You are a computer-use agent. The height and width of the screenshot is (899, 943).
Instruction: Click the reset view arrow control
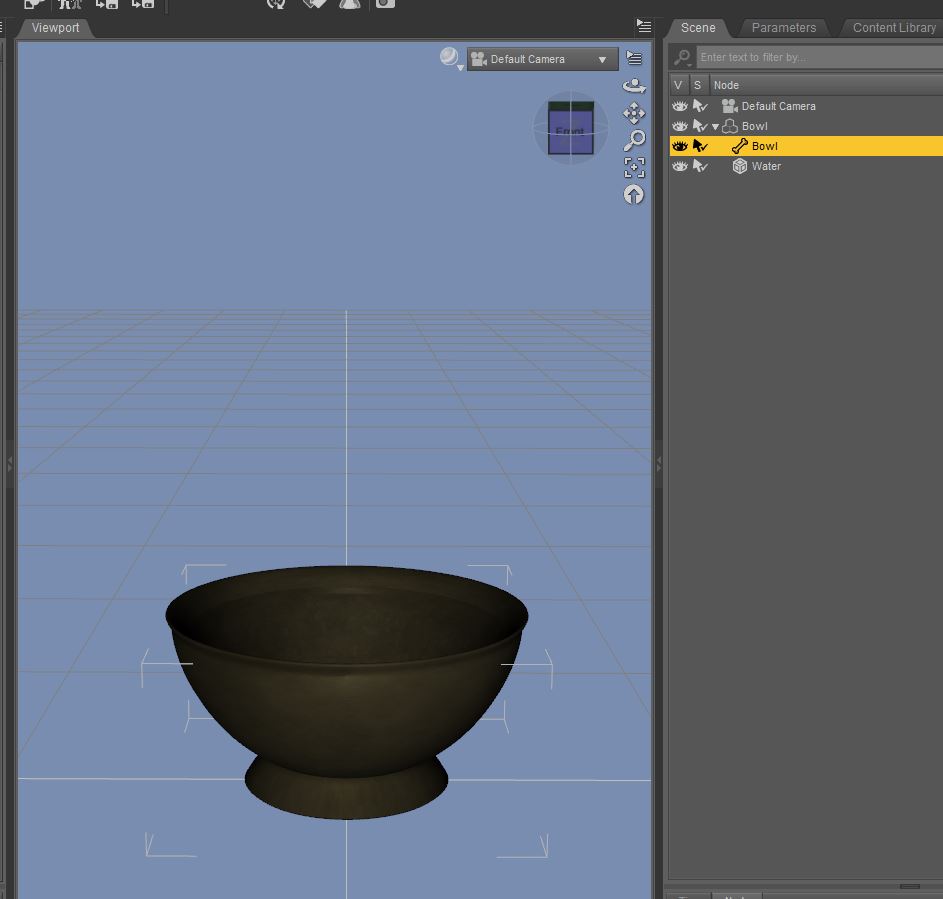point(633,195)
